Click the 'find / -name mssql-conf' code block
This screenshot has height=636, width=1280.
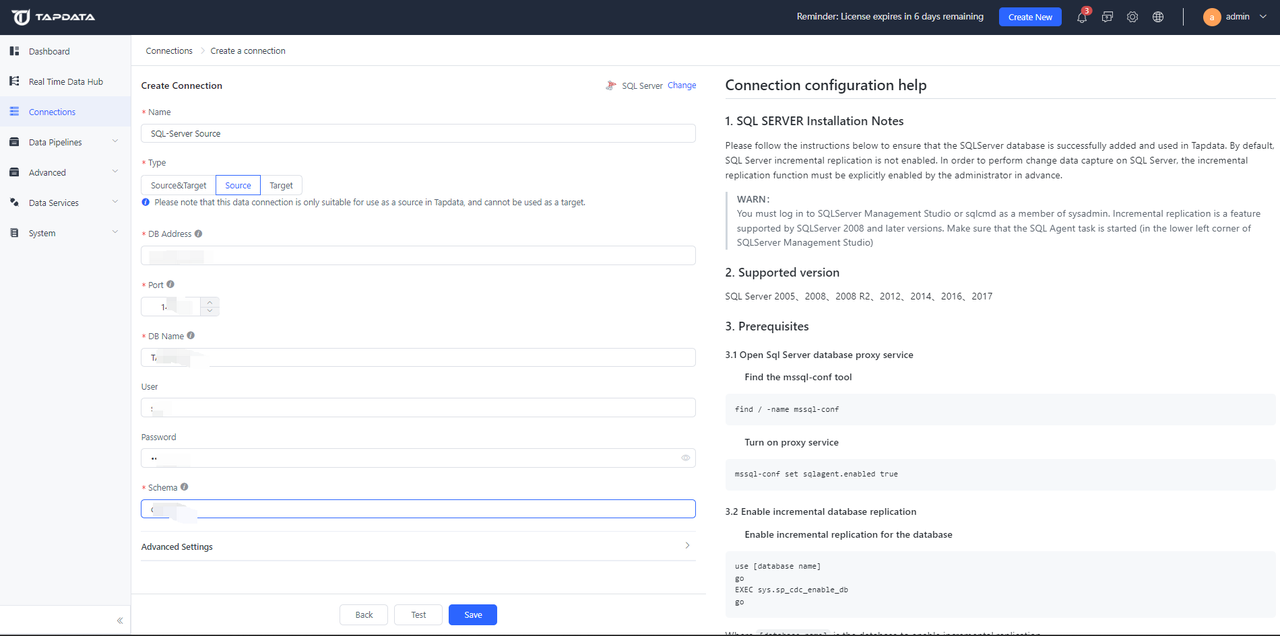tap(1000, 409)
